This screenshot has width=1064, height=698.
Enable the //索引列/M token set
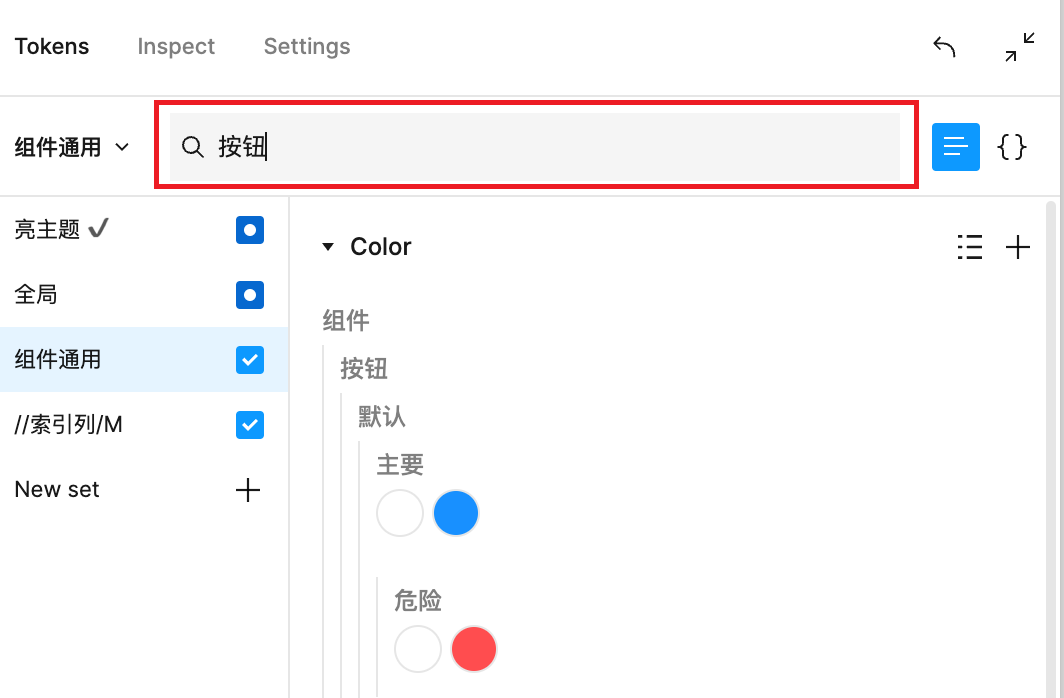[249, 424]
